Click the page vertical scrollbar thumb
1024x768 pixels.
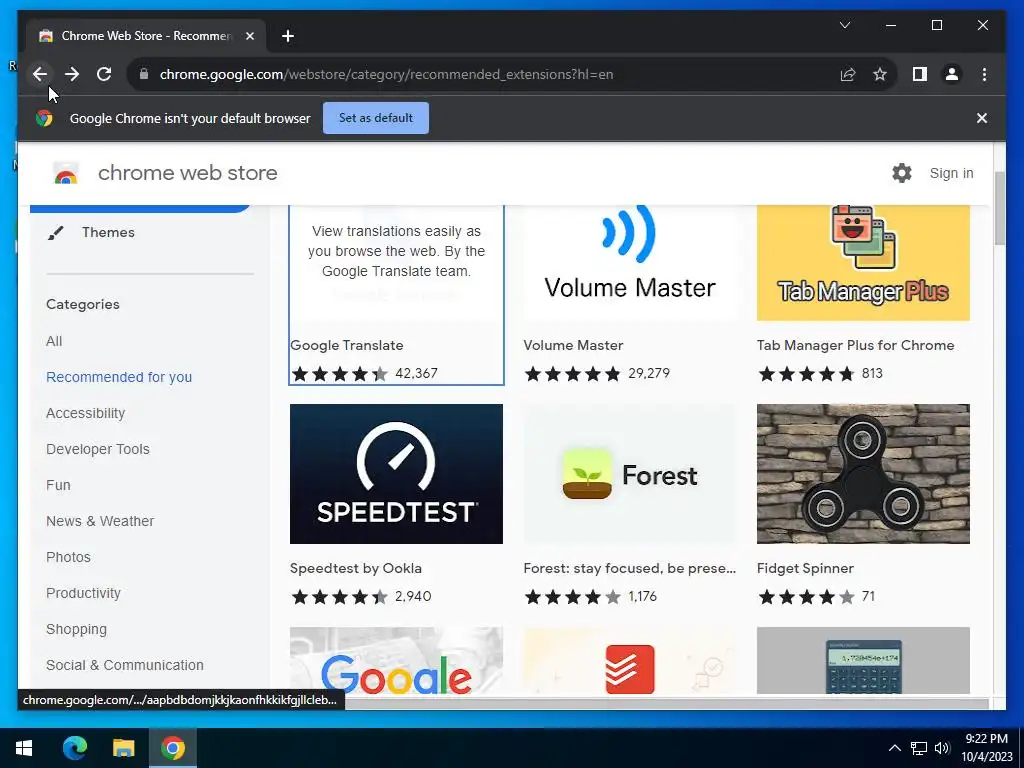(999, 208)
